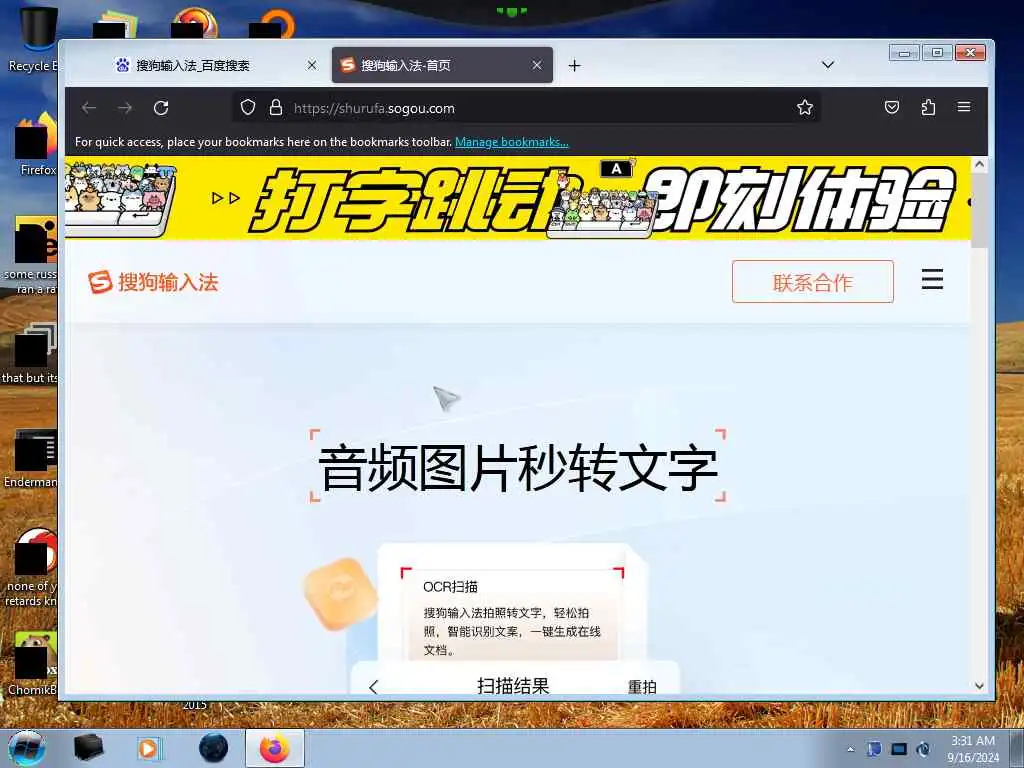1024x768 pixels.
Task: Click the page scrollbar up arrow
Action: [979, 165]
